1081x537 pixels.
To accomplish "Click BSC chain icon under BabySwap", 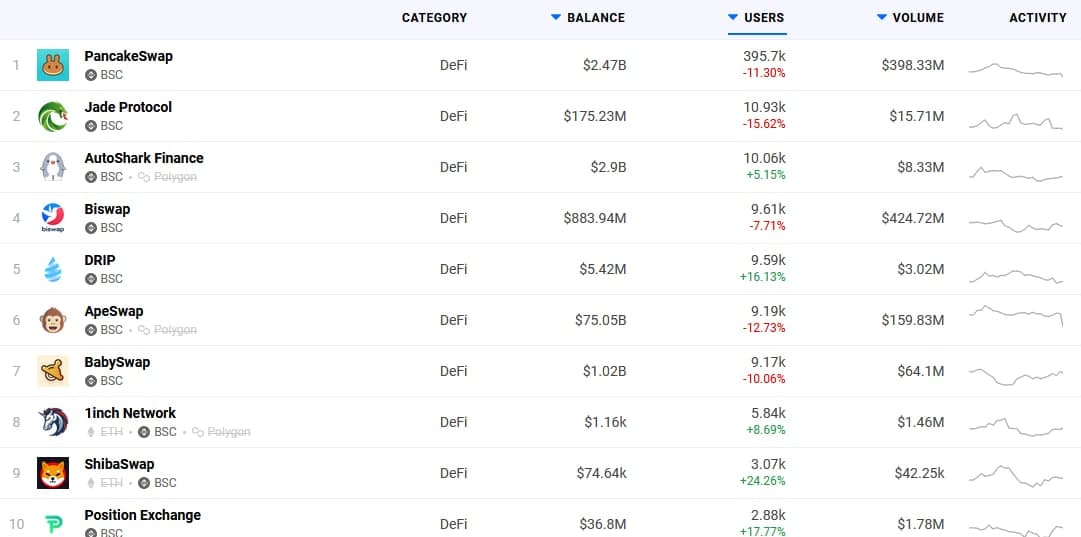I will [91, 381].
